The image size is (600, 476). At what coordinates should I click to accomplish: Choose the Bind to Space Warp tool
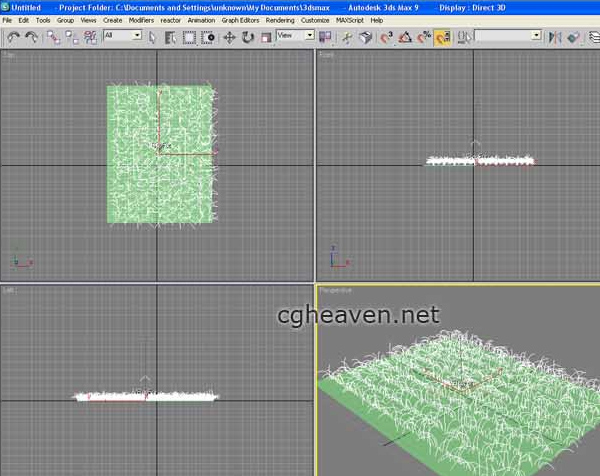90,37
